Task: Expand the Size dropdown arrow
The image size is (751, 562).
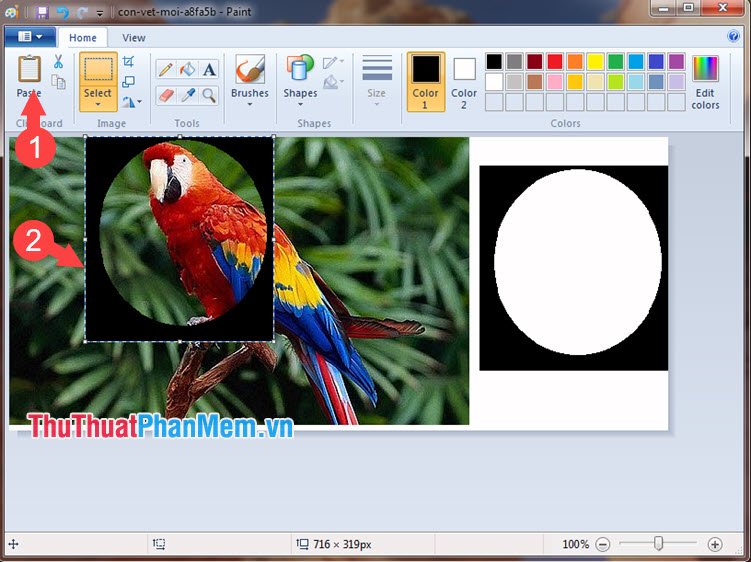Action: [377, 104]
